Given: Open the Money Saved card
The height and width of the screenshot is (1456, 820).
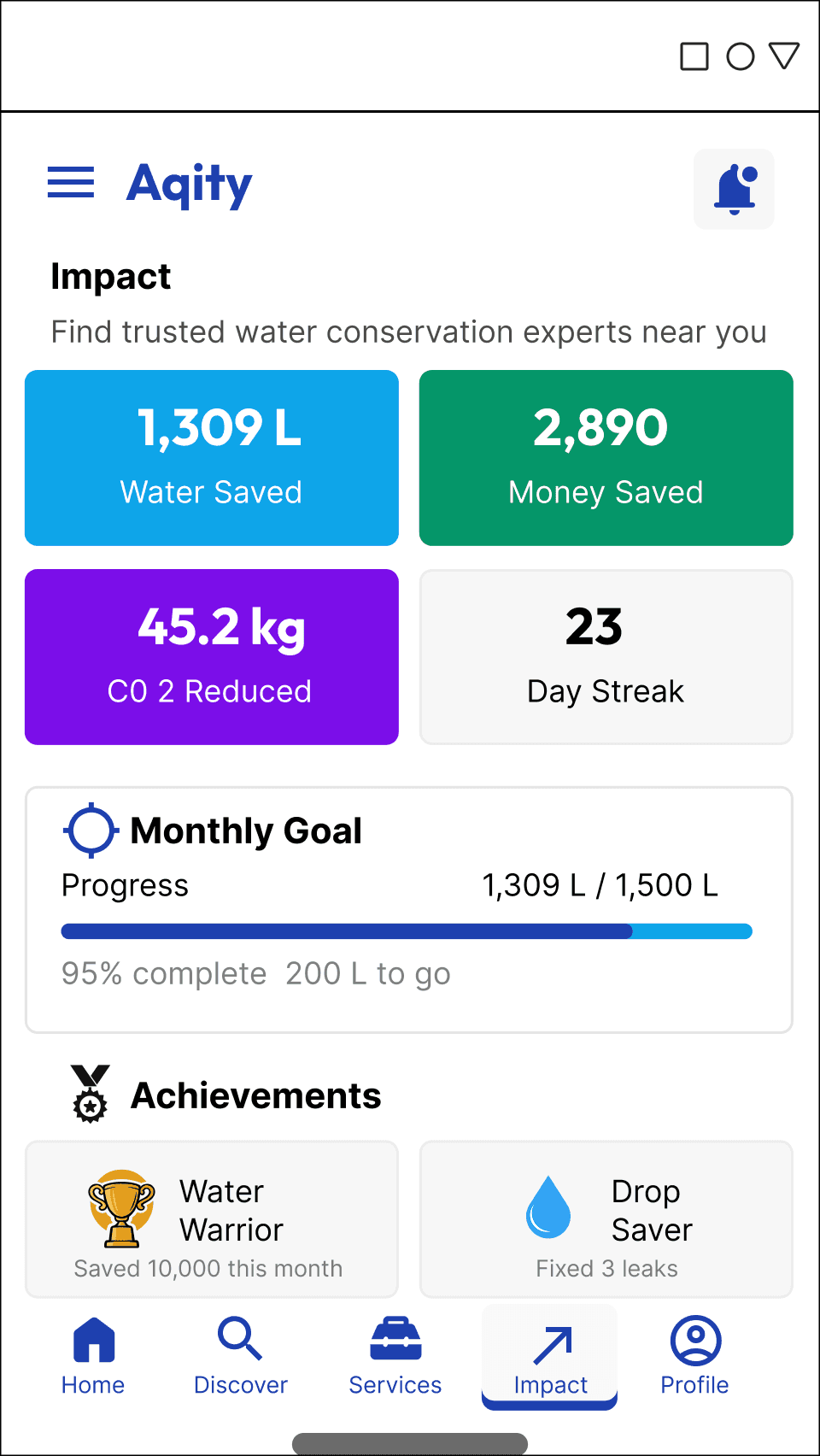Looking at the screenshot, I should click(x=606, y=458).
